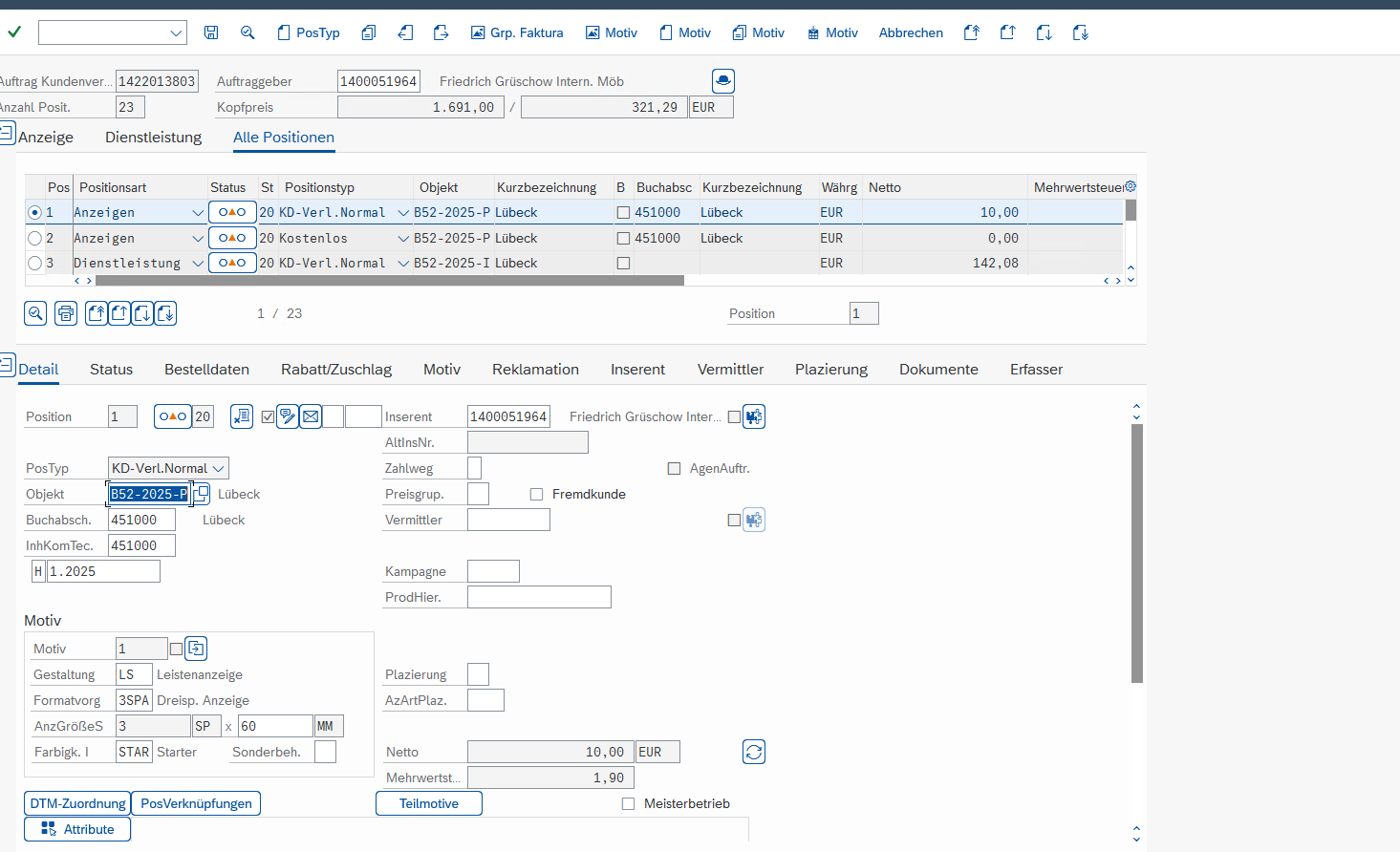Toggle the B checkbox in row 3
Image resolution: width=1400 pixels, height=852 pixels.
[x=623, y=263]
